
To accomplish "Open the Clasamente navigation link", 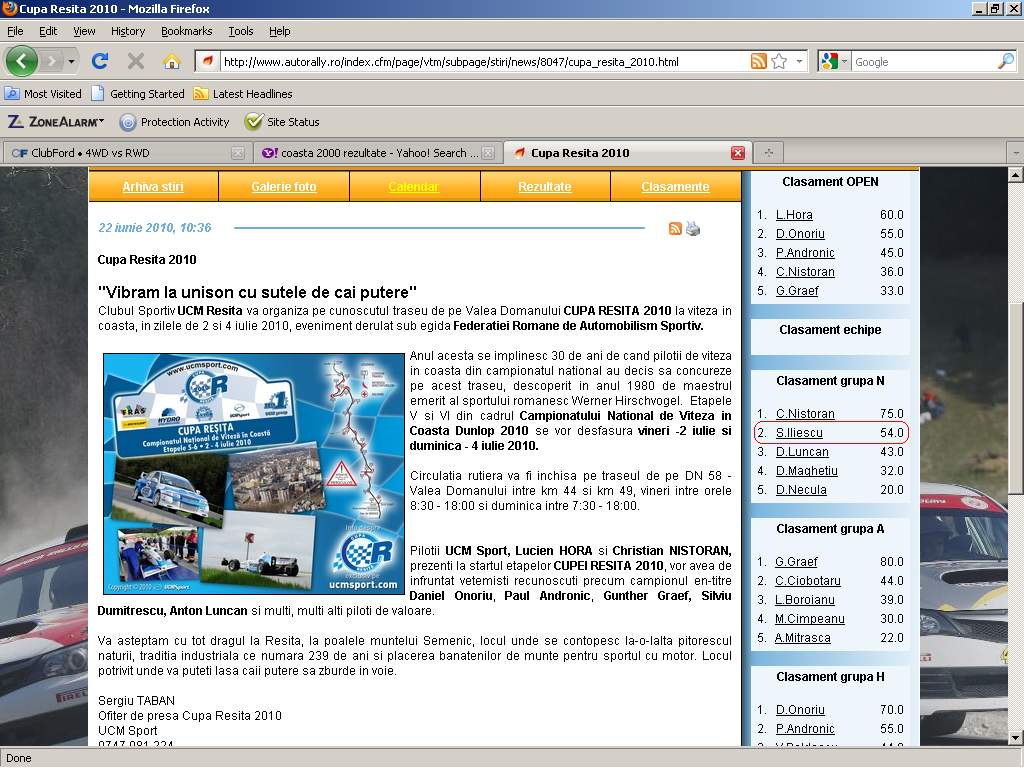I will (x=675, y=187).
